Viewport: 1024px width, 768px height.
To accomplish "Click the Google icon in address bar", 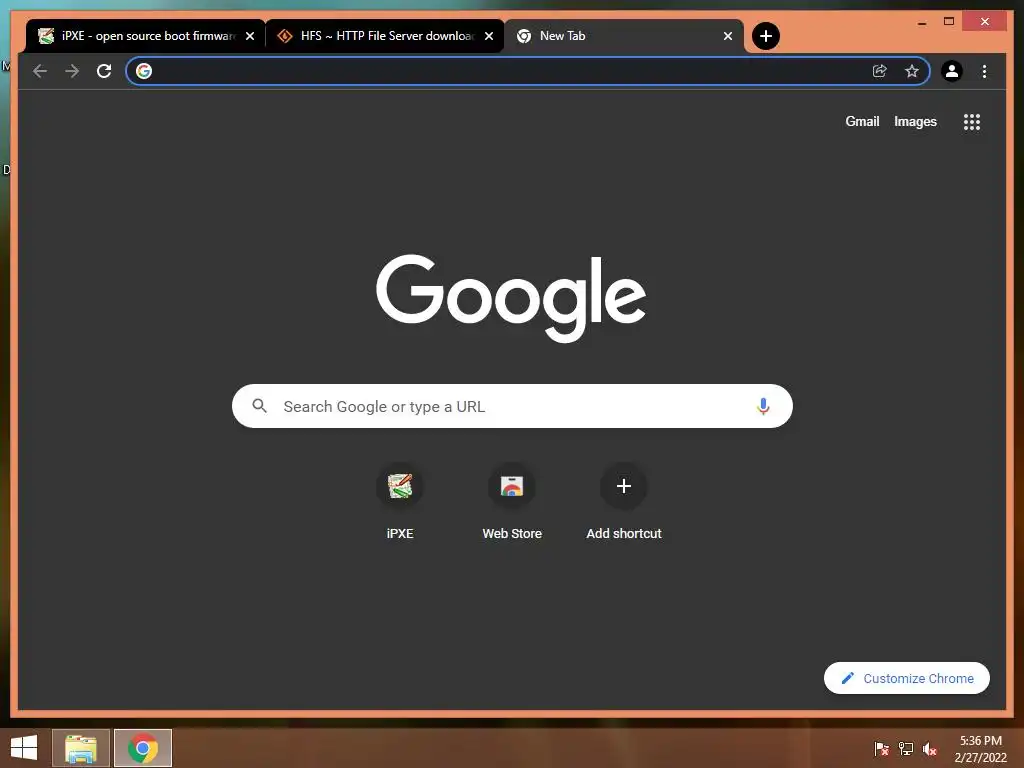I will 144,71.
